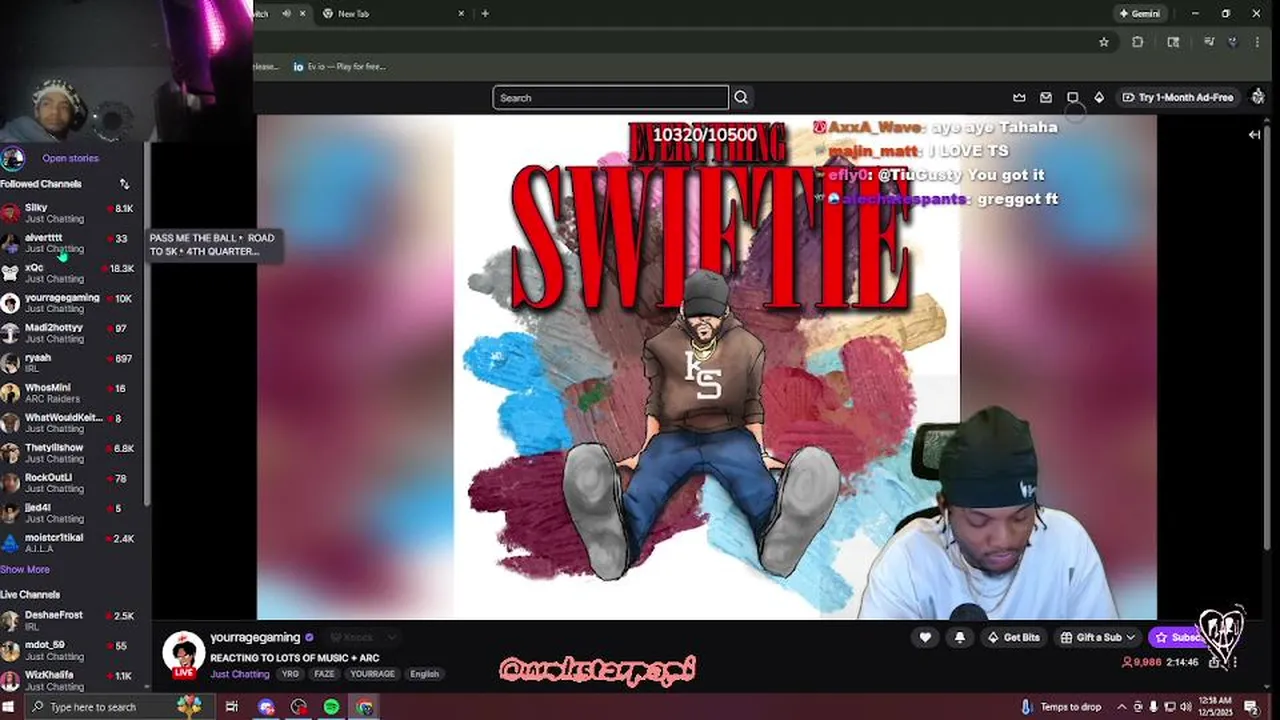Open Spotify from the taskbar
Viewport: 1280px width, 720px height.
coord(331,707)
